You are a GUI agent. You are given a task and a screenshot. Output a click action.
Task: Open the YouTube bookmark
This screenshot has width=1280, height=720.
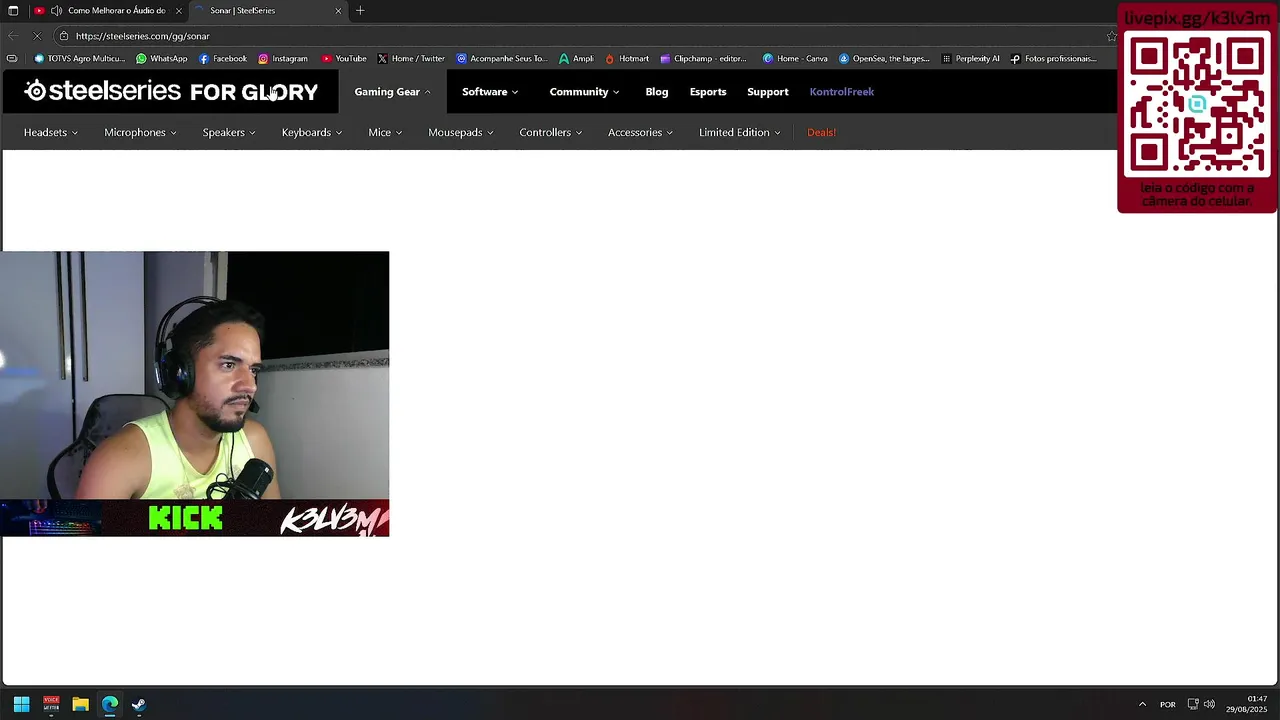click(344, 58)
